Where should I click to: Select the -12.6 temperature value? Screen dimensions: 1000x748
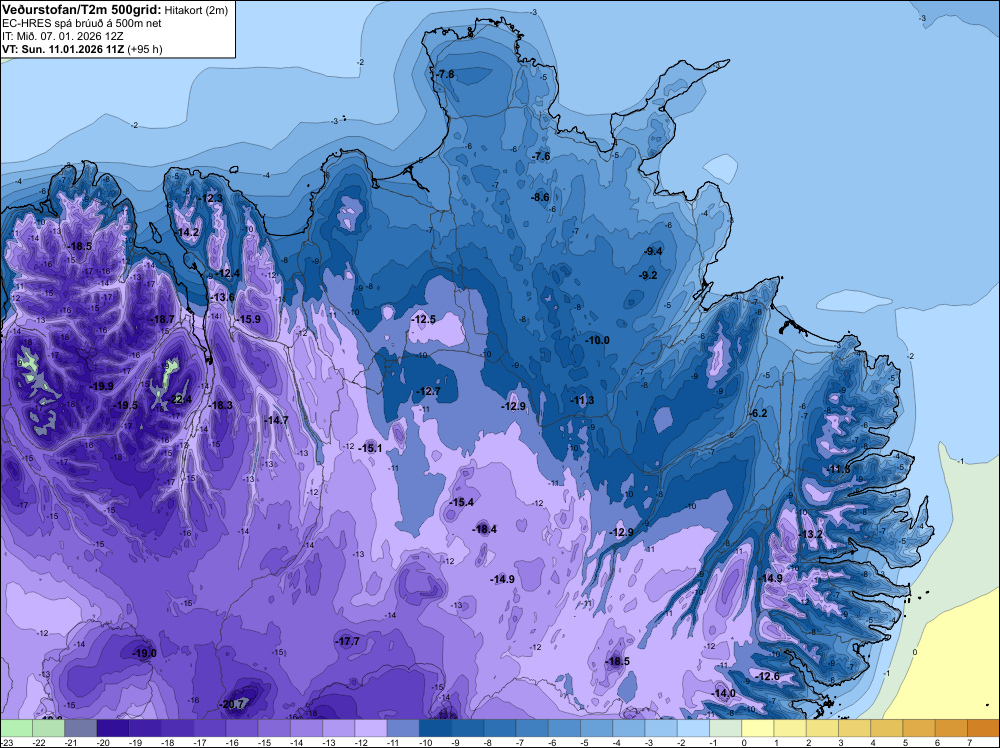767,677
